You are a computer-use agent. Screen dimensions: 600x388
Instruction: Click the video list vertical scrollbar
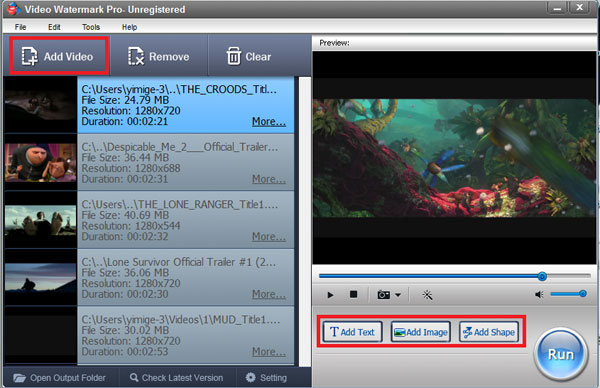coord(305,222)
